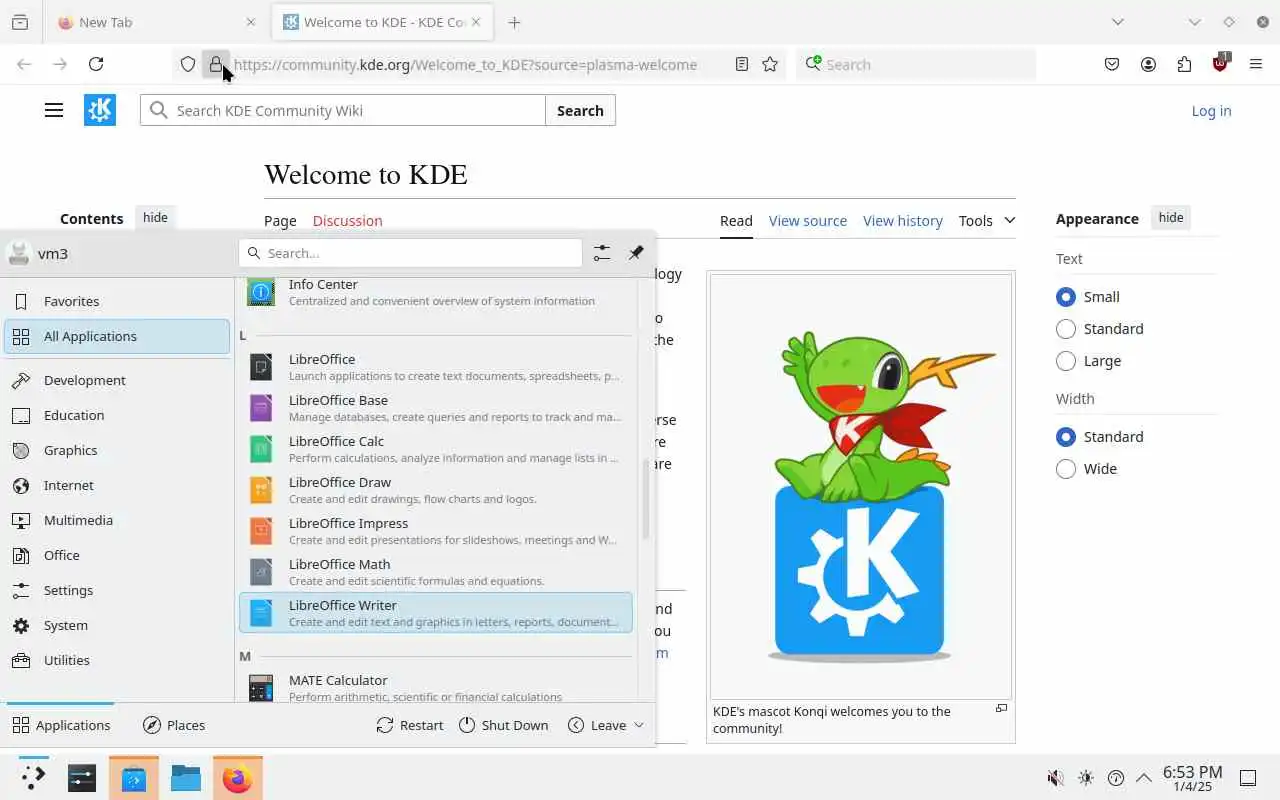Open the Firefox account icon
Screen dimensions: 1280x800
pos(1148,64)
